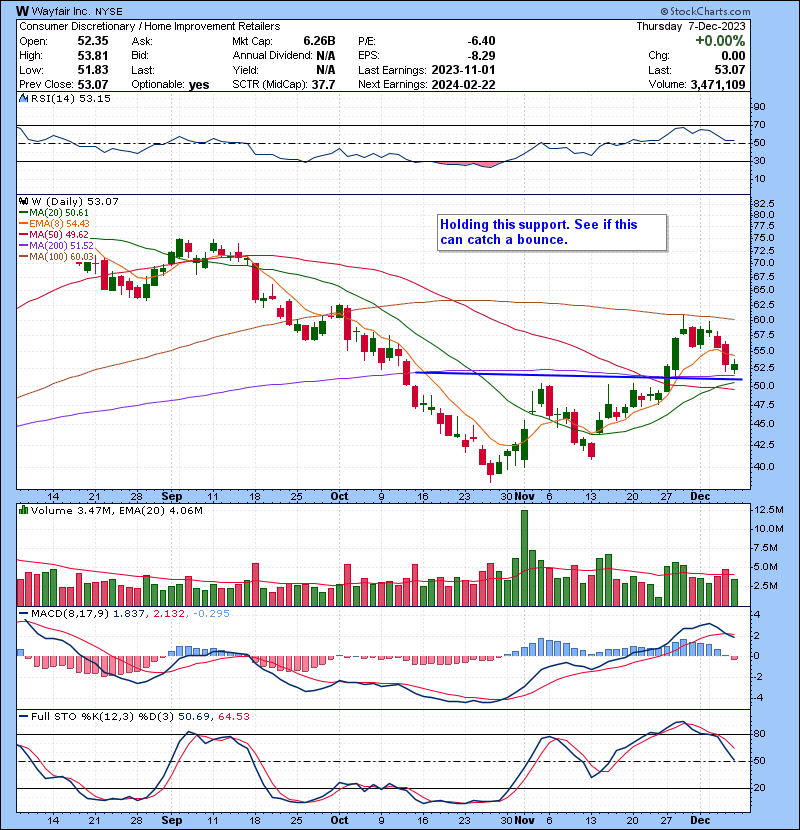
Task: Click the Prev Close value 53.07
Action: point(93,85)
